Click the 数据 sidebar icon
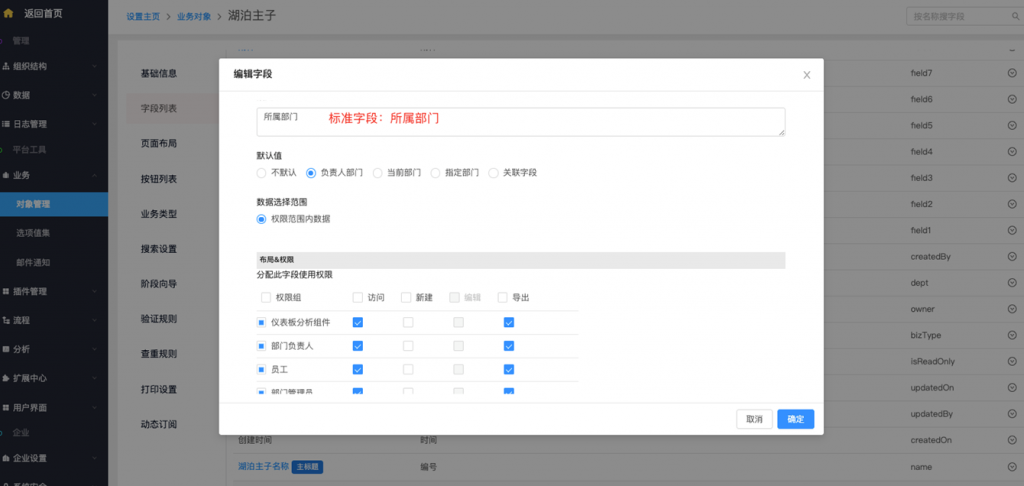 [6, 95]
